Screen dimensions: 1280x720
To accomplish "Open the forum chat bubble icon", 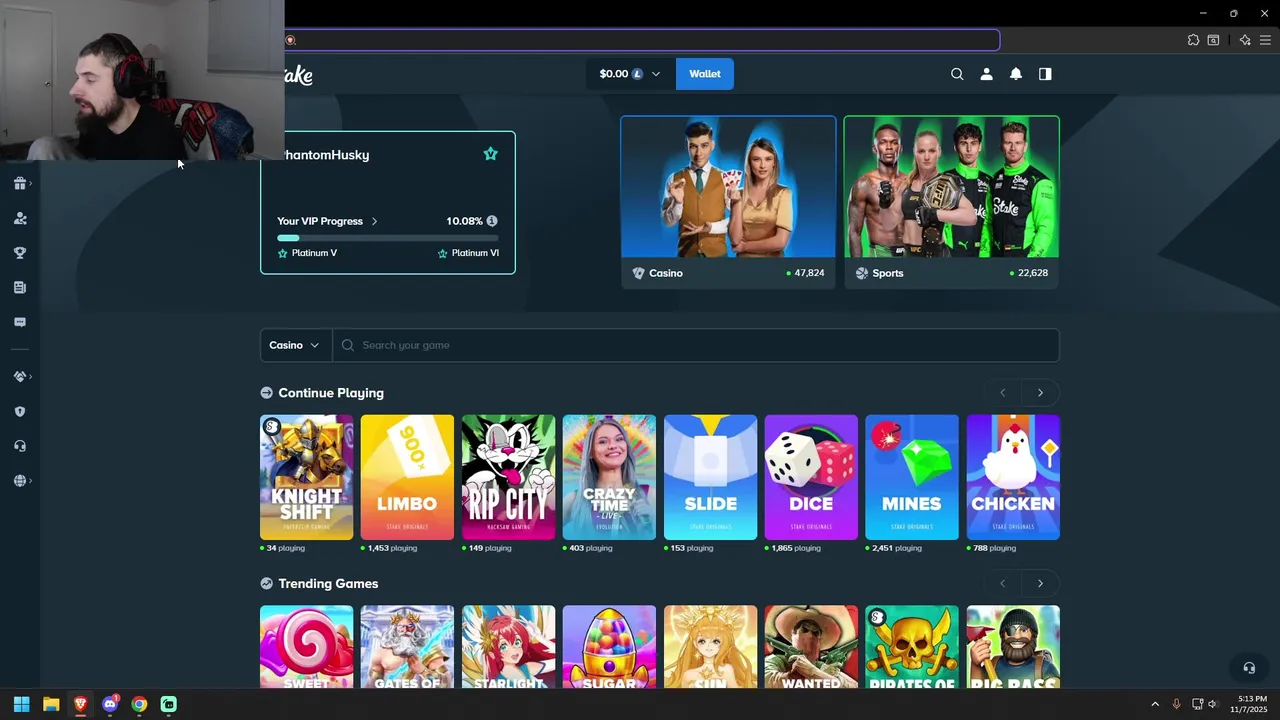I will [19, 322].
